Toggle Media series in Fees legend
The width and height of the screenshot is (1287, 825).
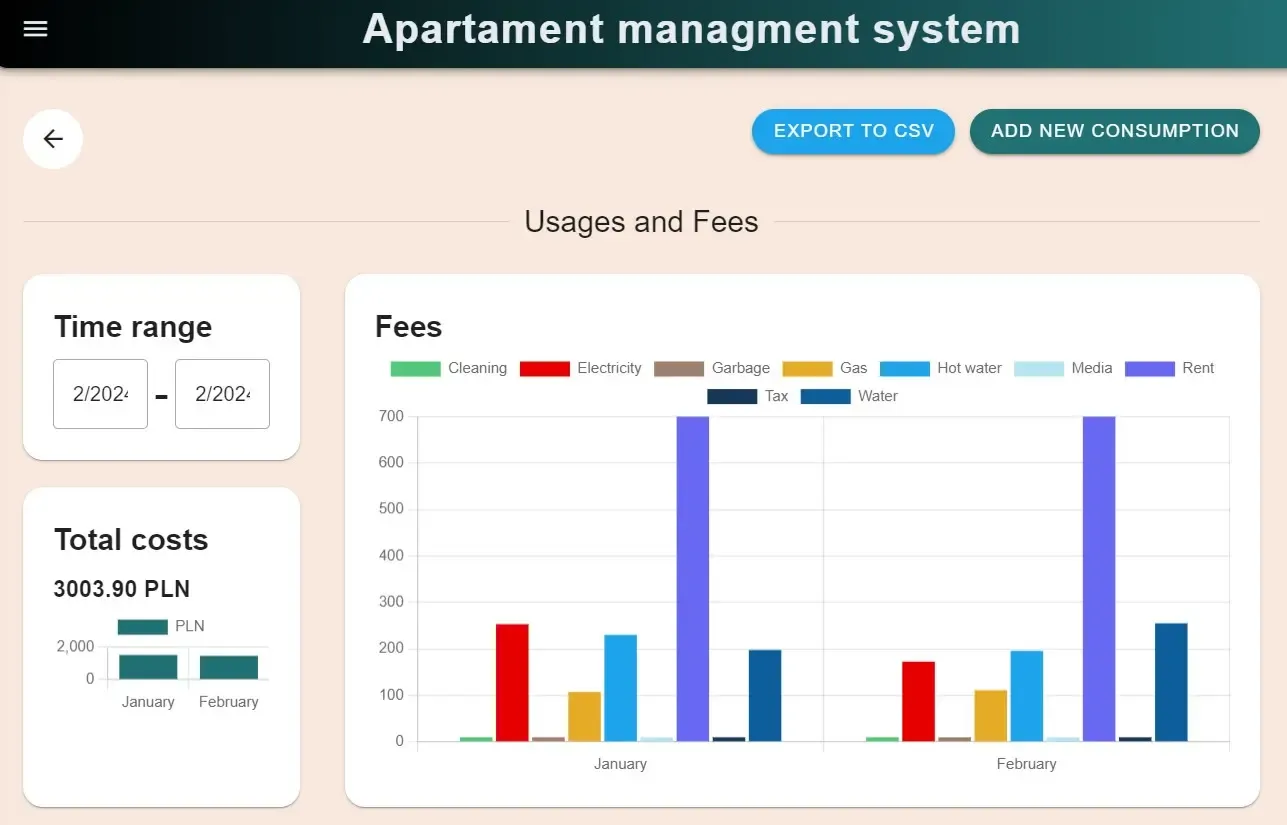click(1063, 368)
